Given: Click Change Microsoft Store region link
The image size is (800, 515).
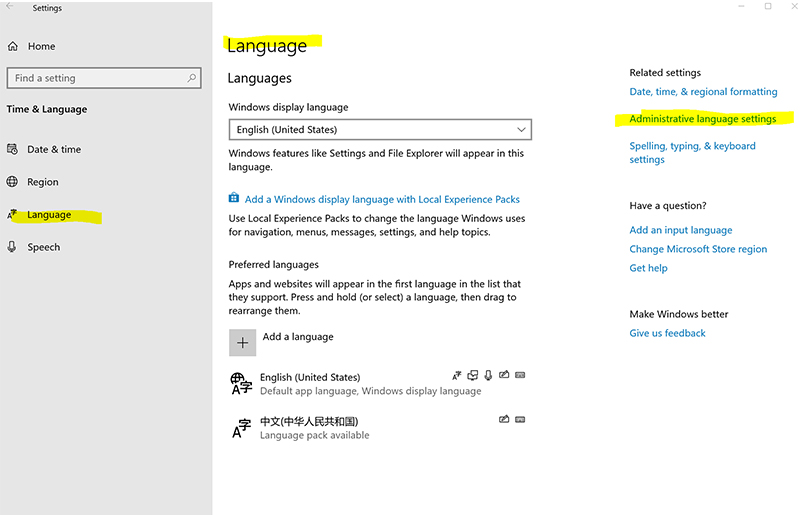Looking at the screenshot, I should pyautogui.click(x=698, y=249).
